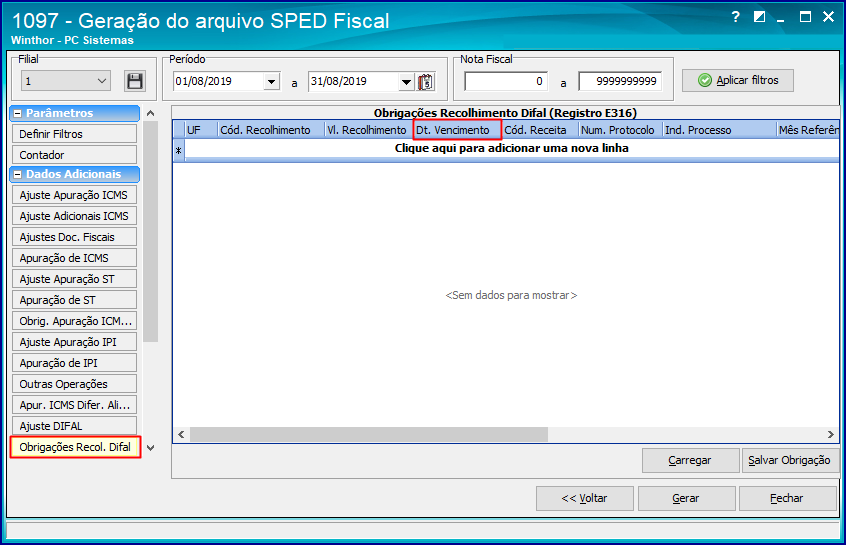Image resolution: width=846 pixels, height=545 pixels.
Task: Click the sidebar scroll up arrow
Action: pos(151,113)
